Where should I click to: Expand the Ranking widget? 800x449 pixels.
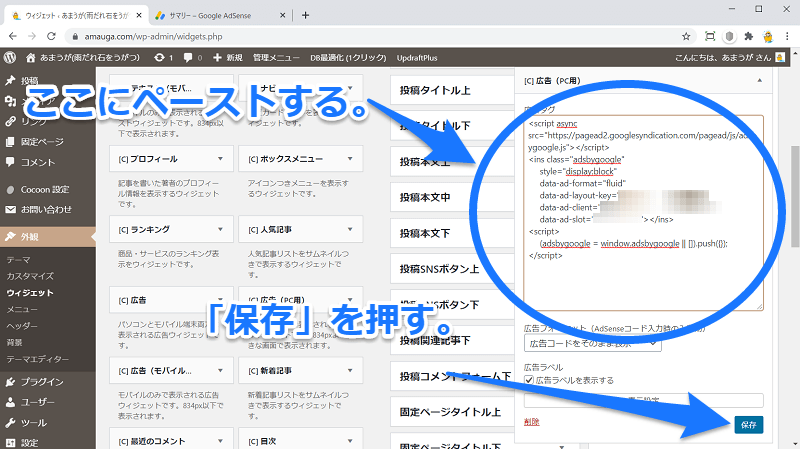219,230
